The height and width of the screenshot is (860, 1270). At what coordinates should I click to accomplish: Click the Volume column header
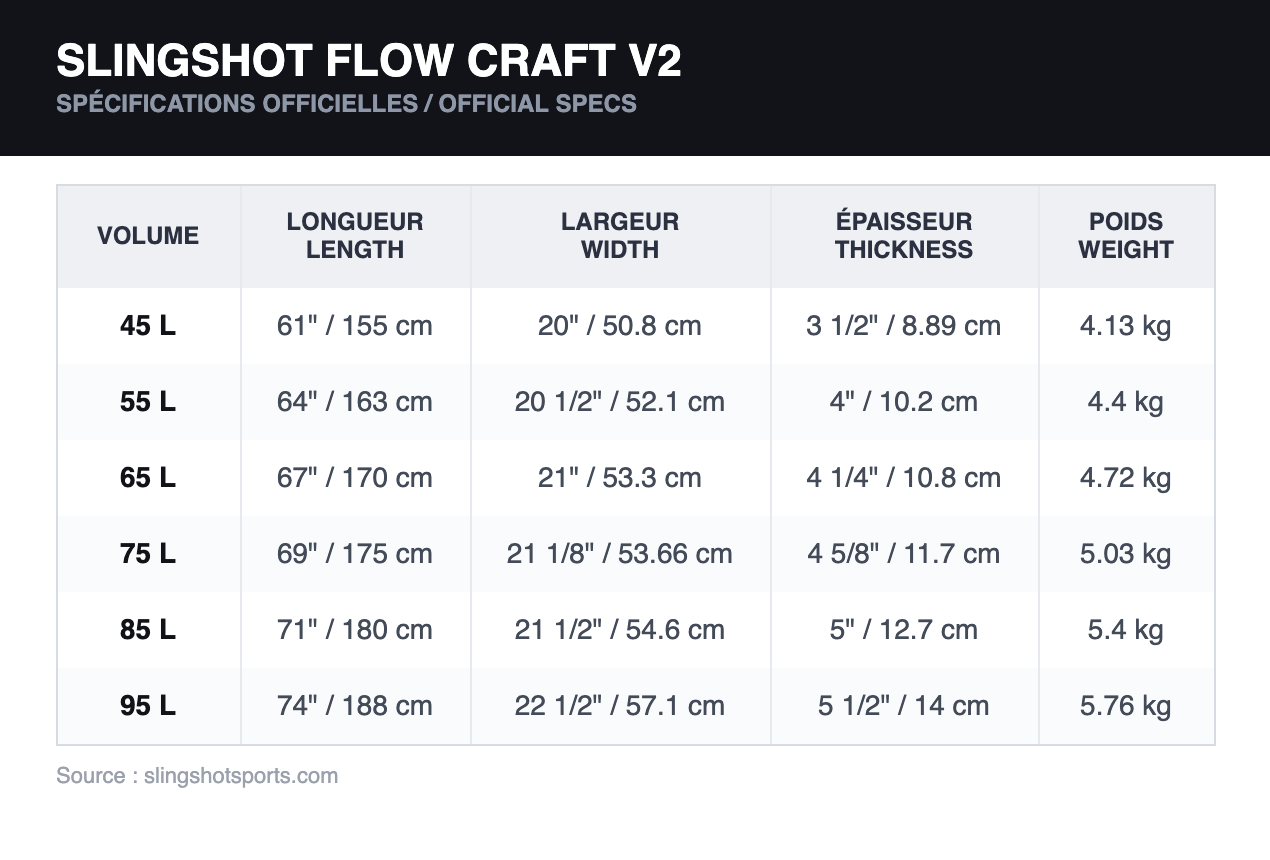148,236
